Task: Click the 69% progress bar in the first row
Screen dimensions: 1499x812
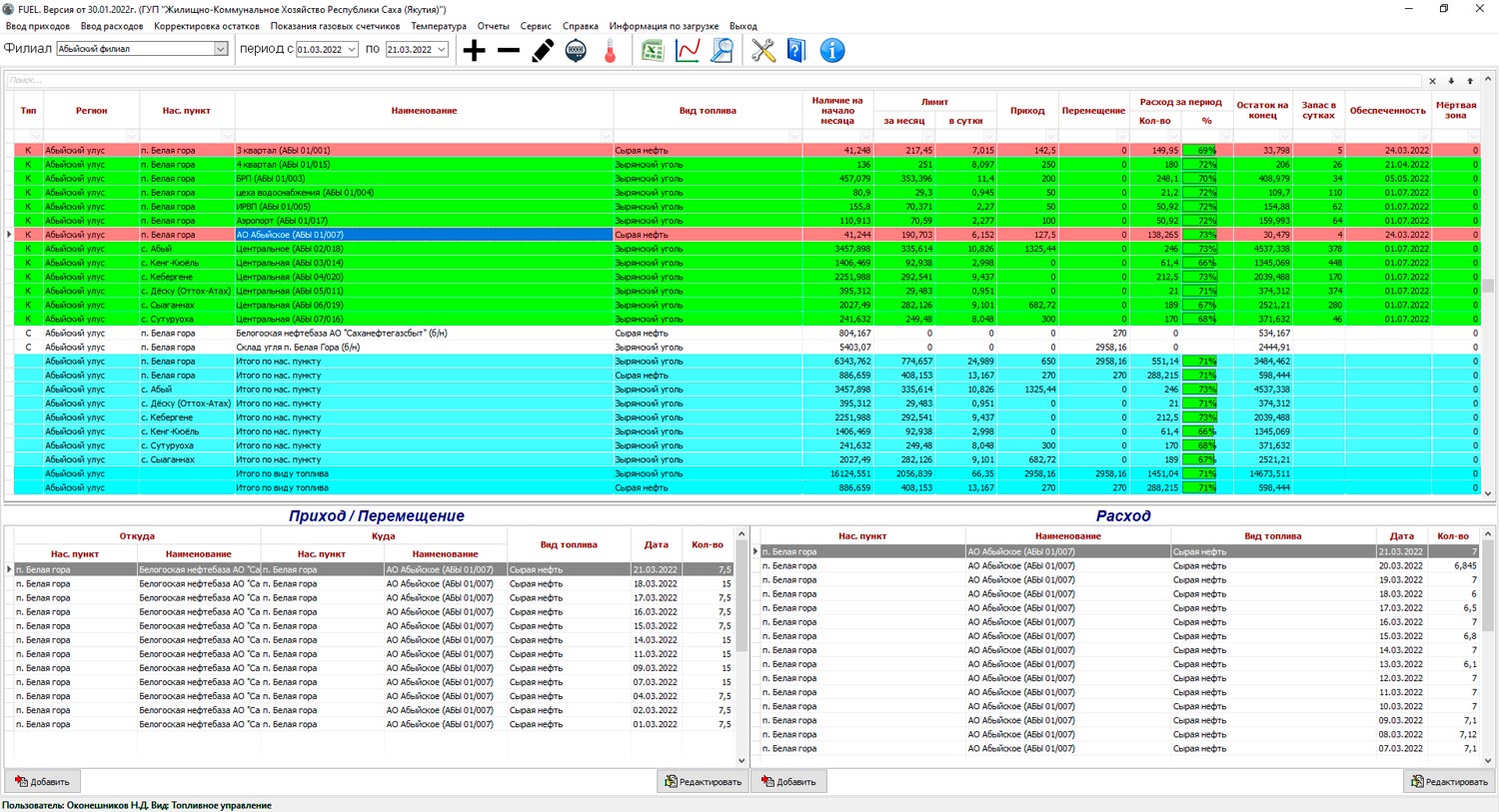Action: click(1199, 151)
